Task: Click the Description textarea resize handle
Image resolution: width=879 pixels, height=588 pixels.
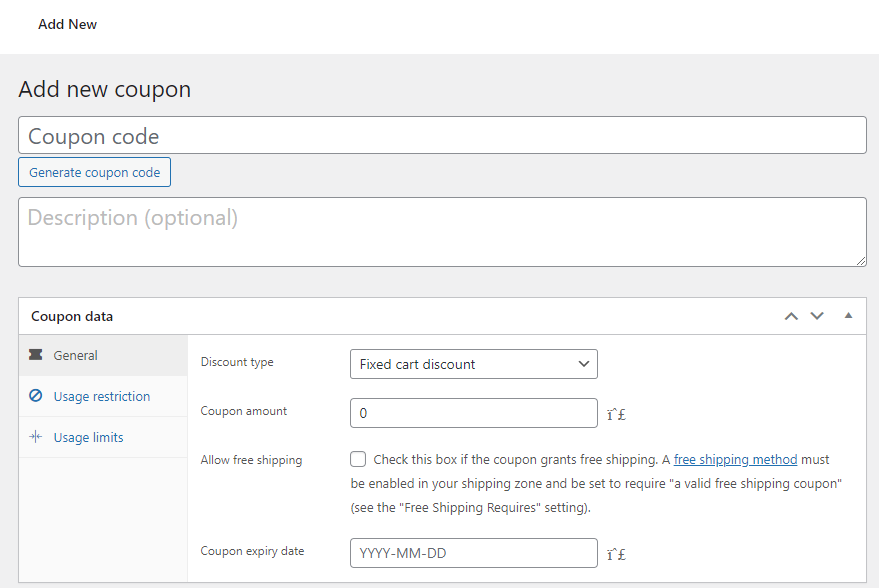Action: pyautogui.click(x=861, y=261)
